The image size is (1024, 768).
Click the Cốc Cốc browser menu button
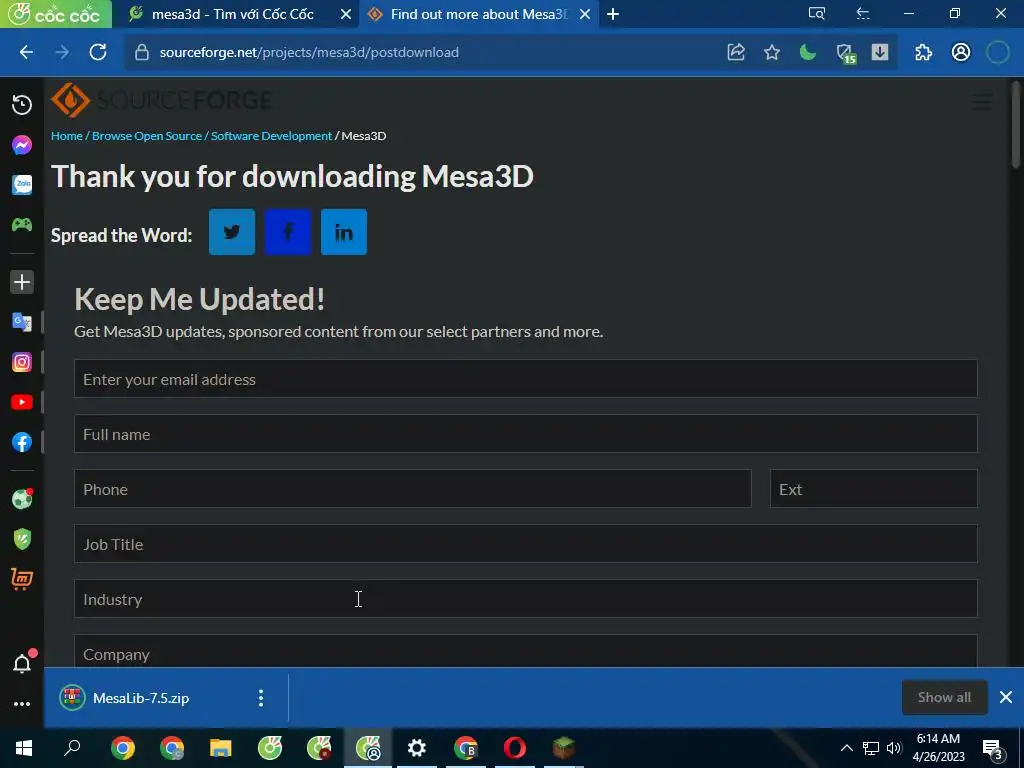coord(56,14)
